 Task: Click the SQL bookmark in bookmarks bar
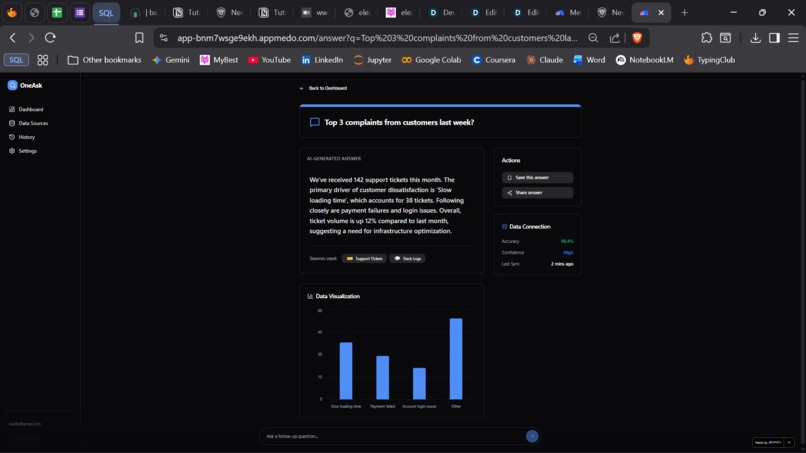coord(16,60)
